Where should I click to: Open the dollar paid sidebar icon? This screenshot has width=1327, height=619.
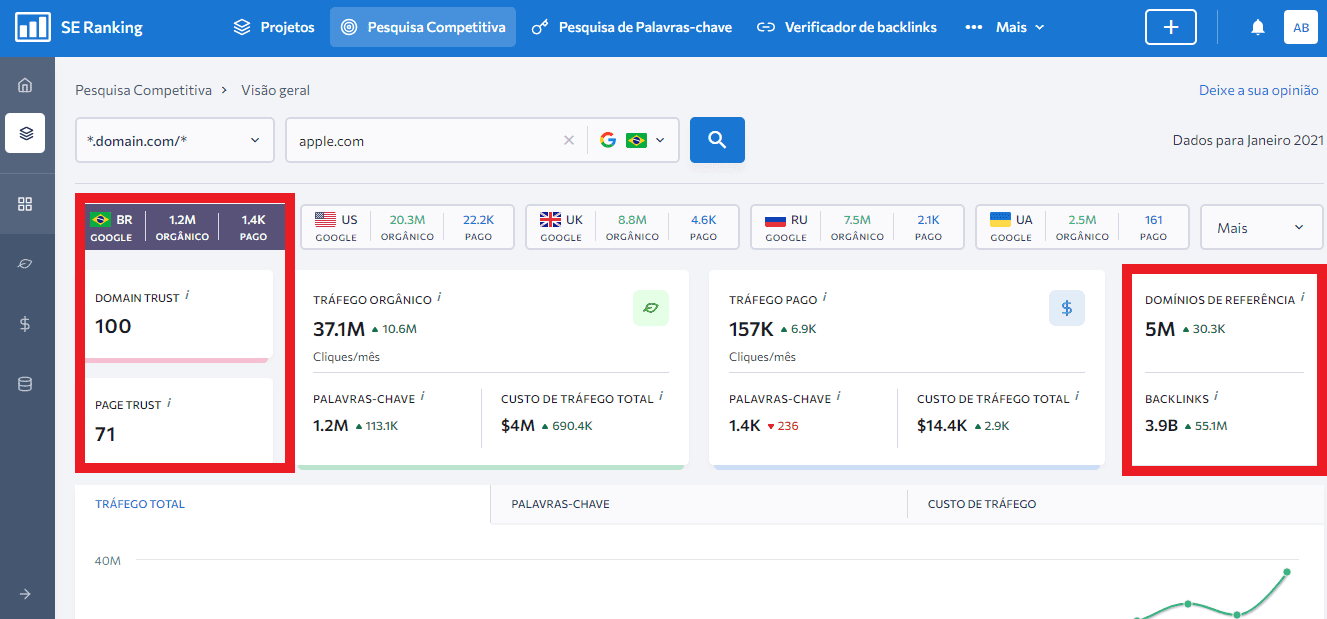coord(25,324)
